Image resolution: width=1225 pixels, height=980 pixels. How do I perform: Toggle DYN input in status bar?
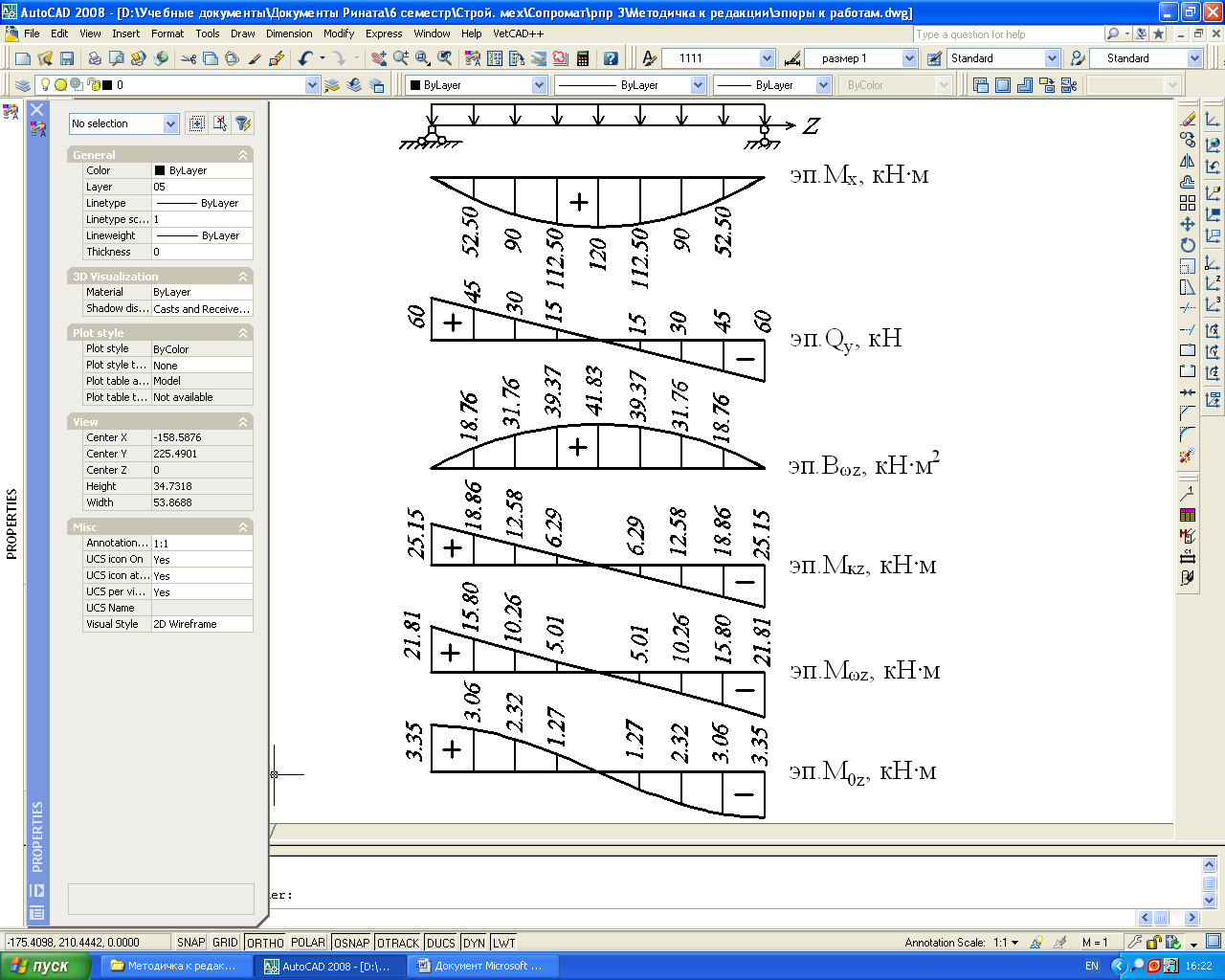point(474,943)
